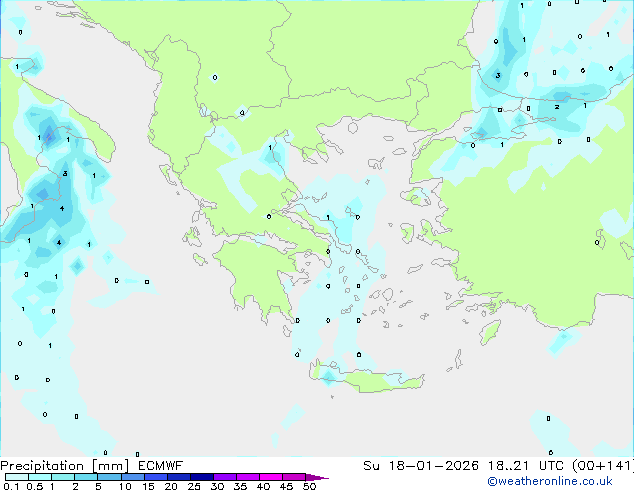Select the 2 to 5 mm legend swatch
Screen dimensions: 634x490
pos(86,477)
